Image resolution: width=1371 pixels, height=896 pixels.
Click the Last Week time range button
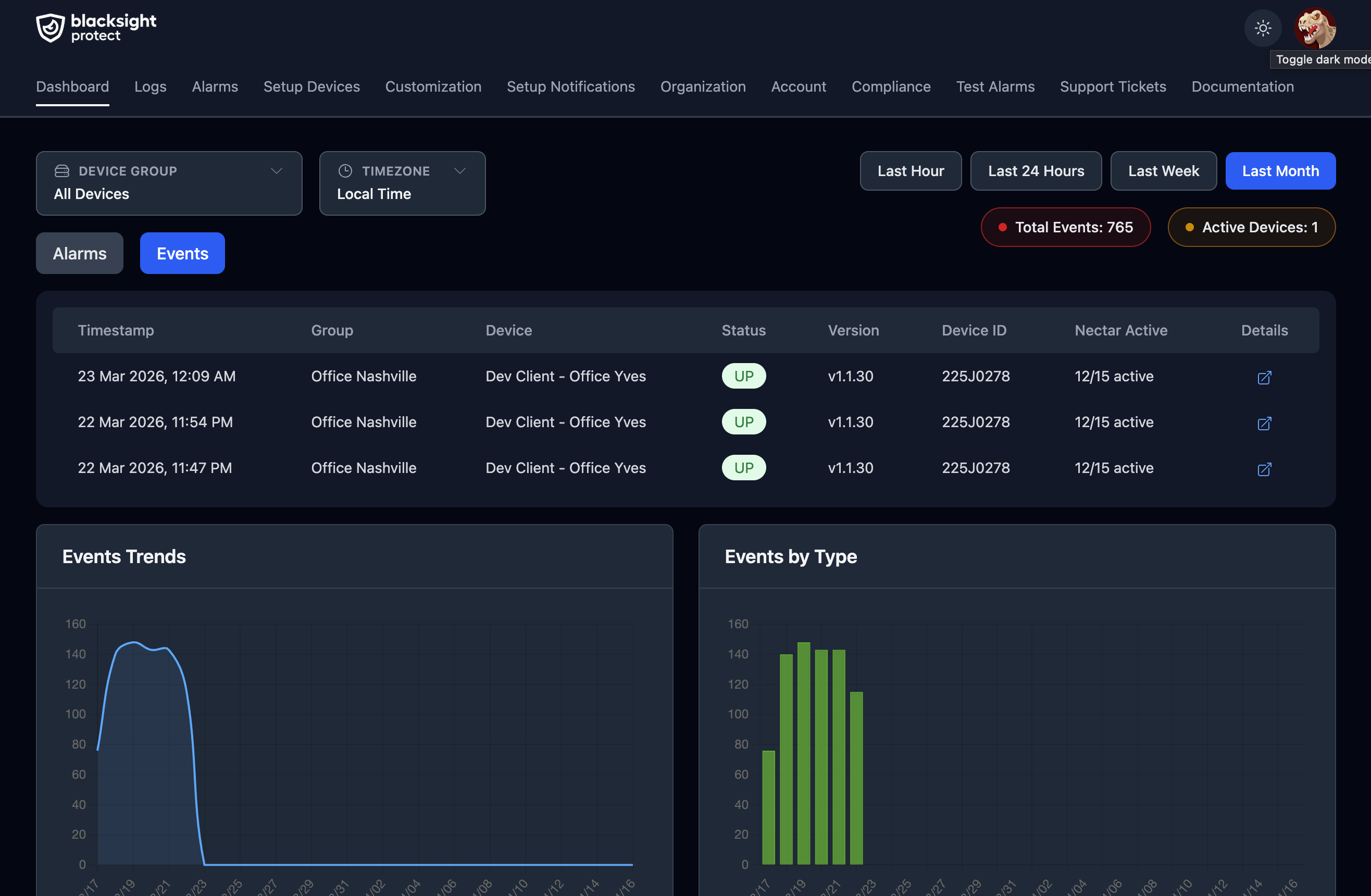pos(1163,170)
